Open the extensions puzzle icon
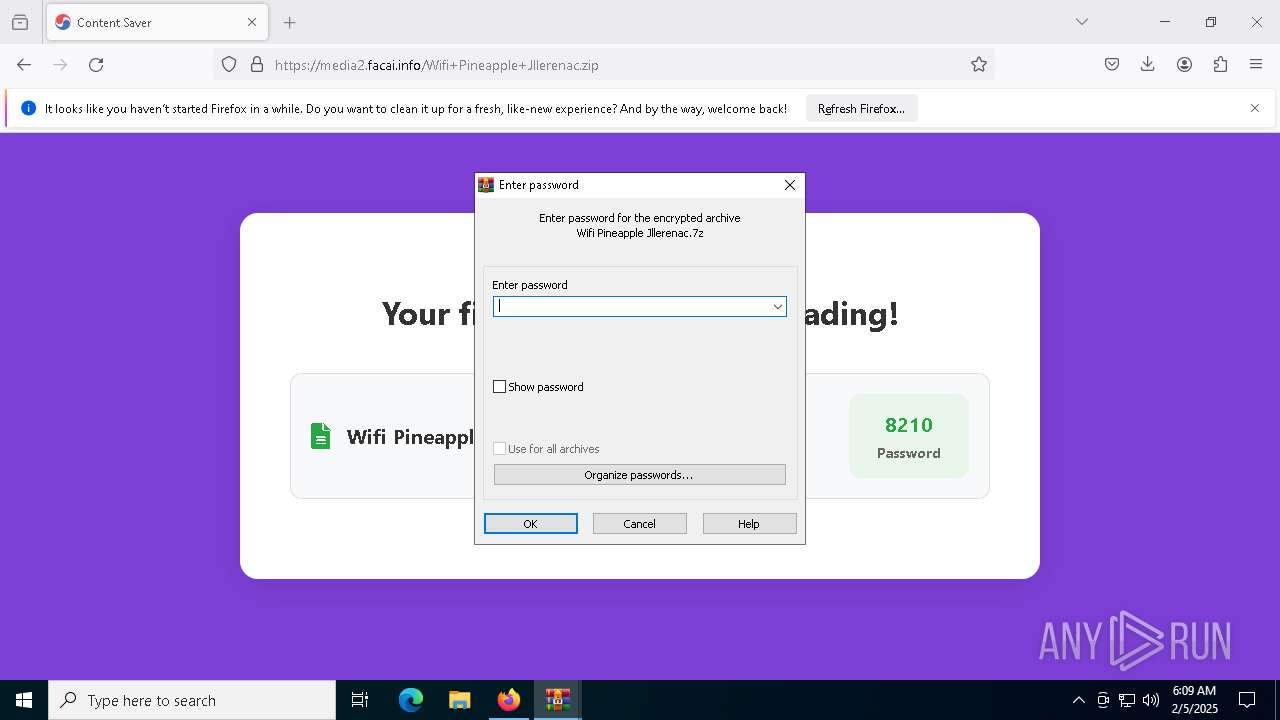The image size is (1280, 720). pyautogui.click(x=1220, y=65)
